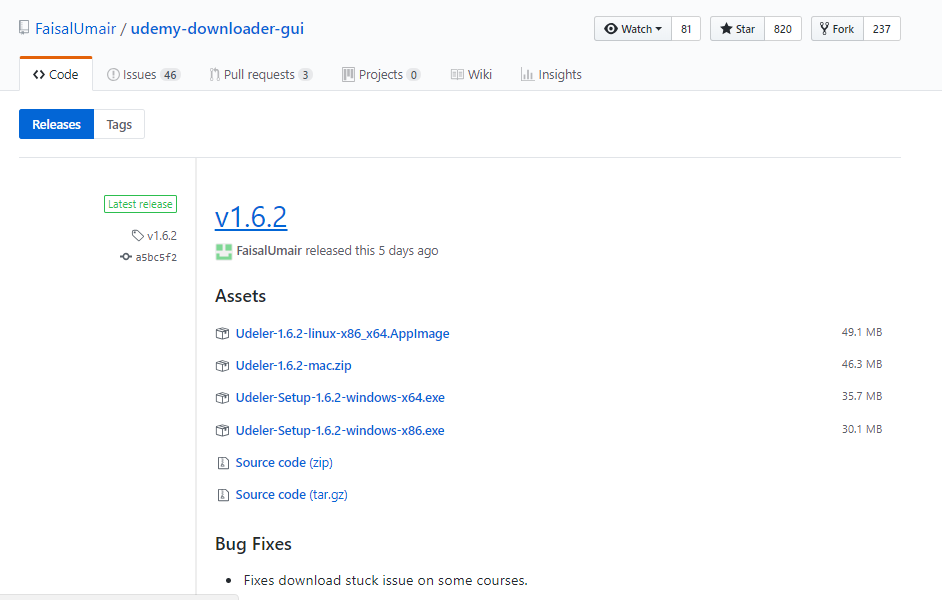Click the repository book icon beside FaisalUmair

[x=24, y=28]
